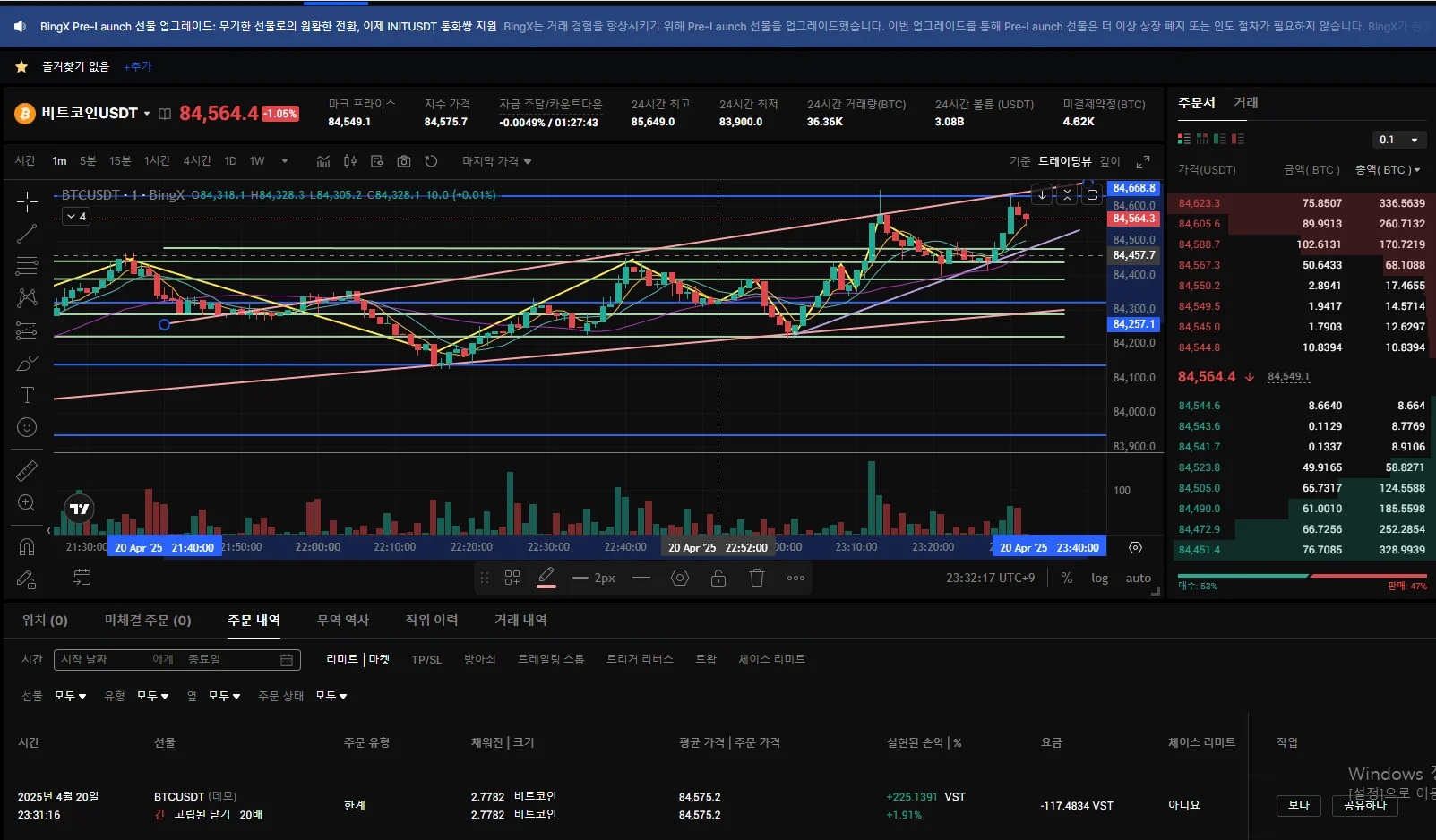Toggle log scale on chart
Image resolution: width=1436 pixels, height=840 pixels.
1099,579
